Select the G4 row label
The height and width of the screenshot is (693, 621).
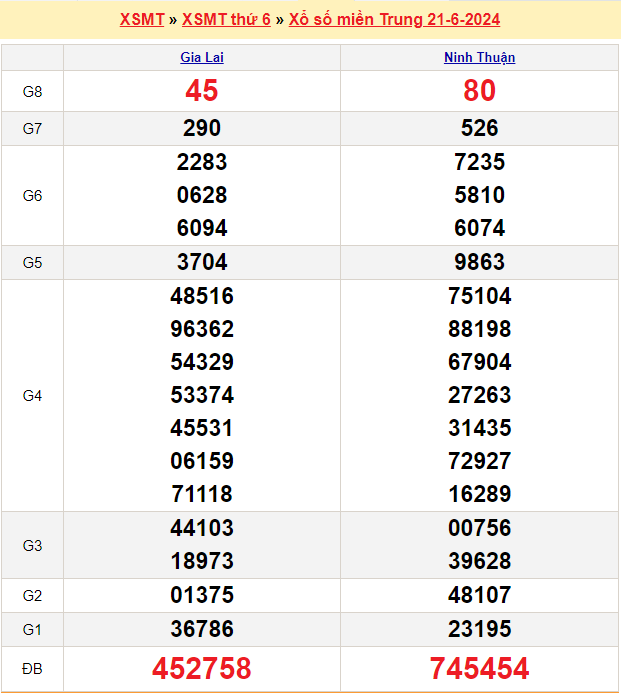coord(32,396)
